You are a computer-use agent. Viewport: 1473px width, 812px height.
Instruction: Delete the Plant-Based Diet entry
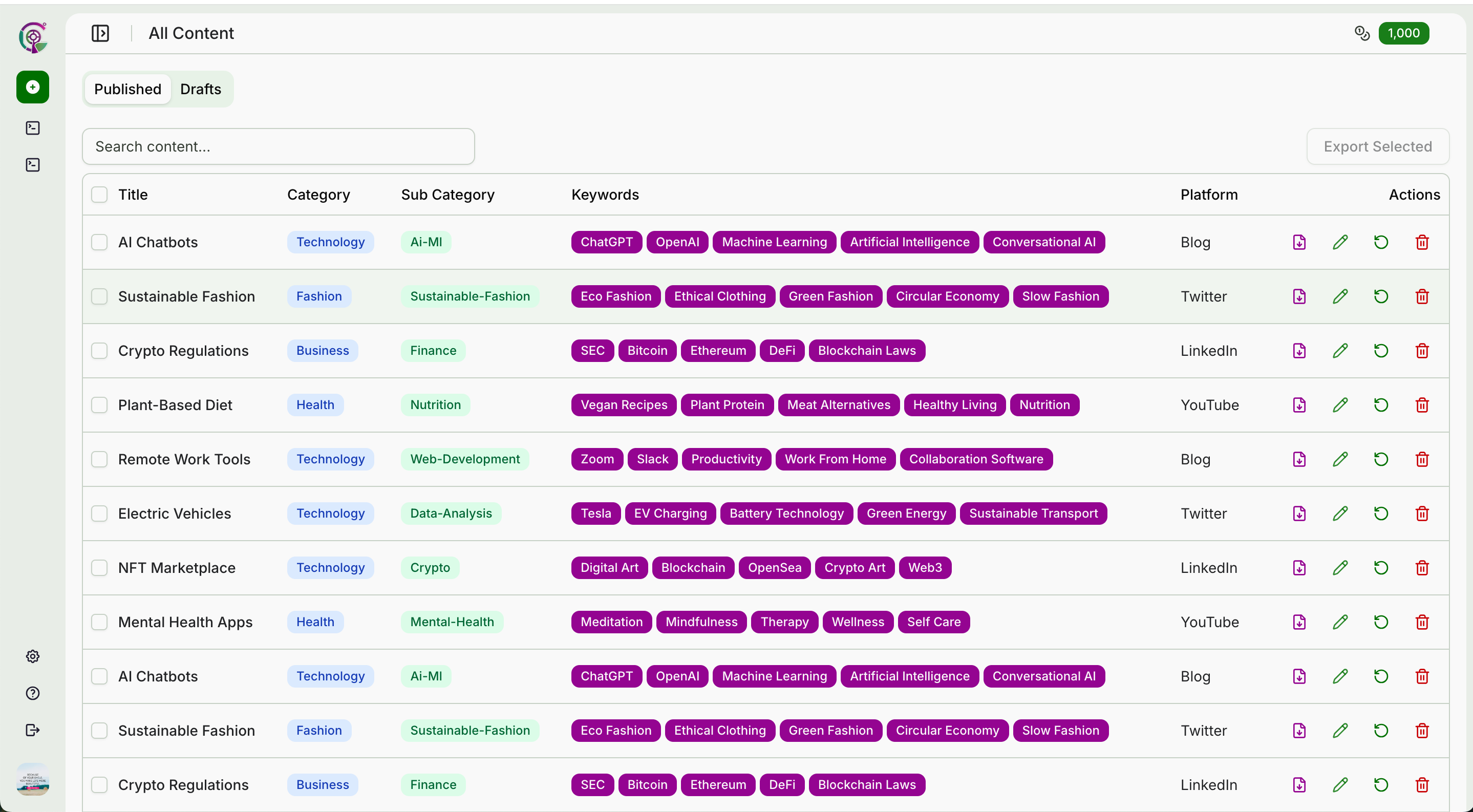pyautogui.click(x=1422, y=405)
